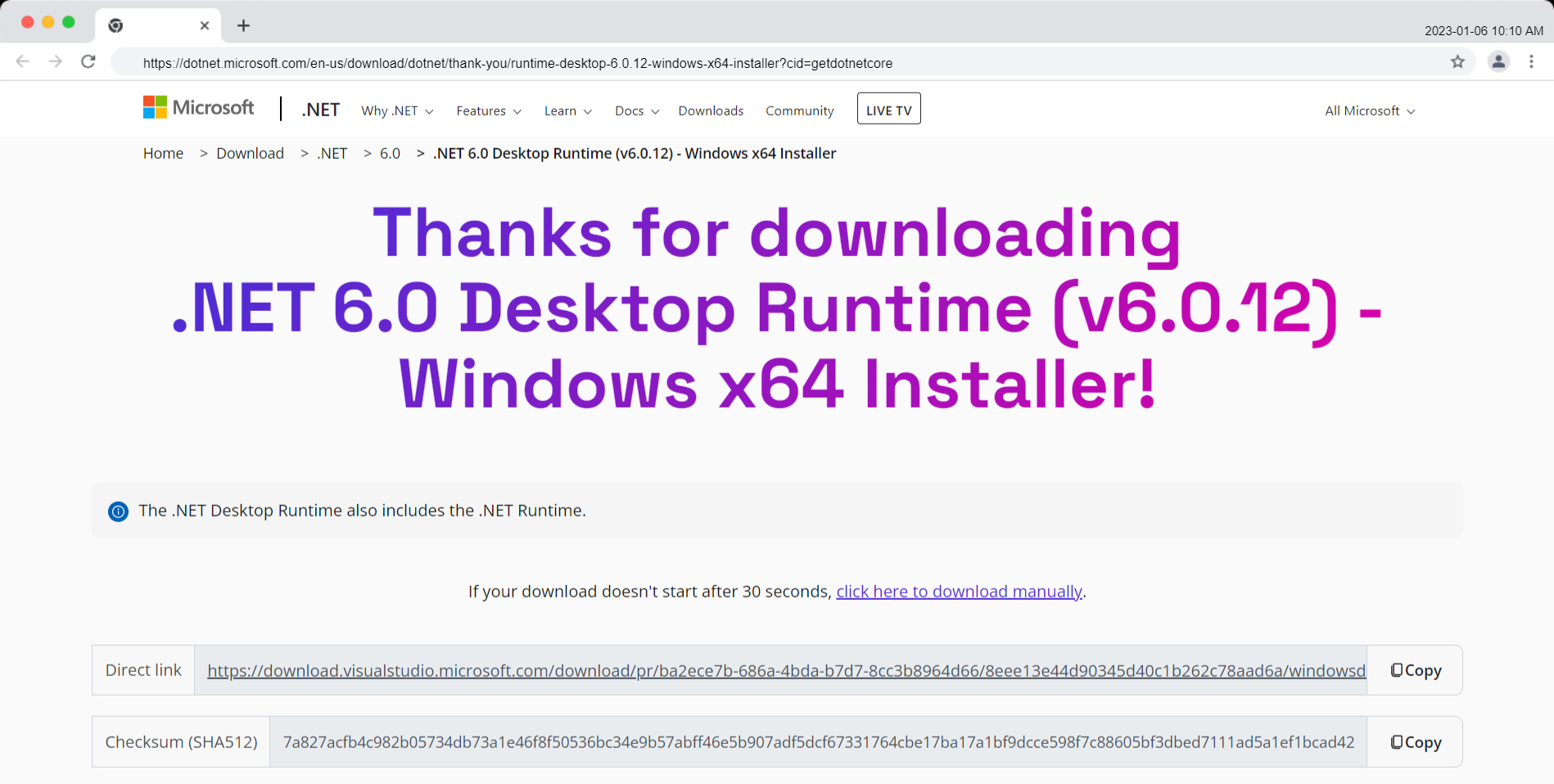Screen dimensions: 1554x784
Task: Open the user profile avatar icon
Action: click(1498, 61)
